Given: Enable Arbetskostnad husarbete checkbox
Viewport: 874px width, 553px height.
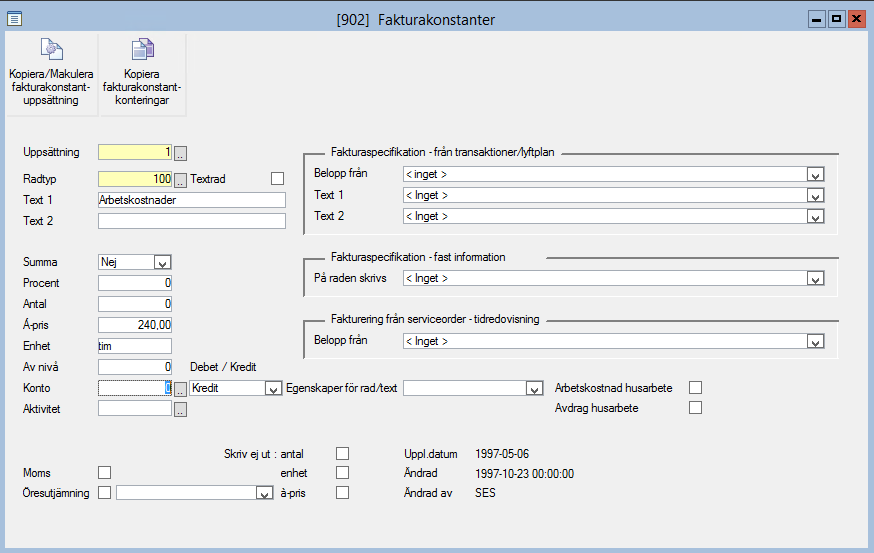Looking at the screenshot, I should pyautogui.click(x=695, y=387).
